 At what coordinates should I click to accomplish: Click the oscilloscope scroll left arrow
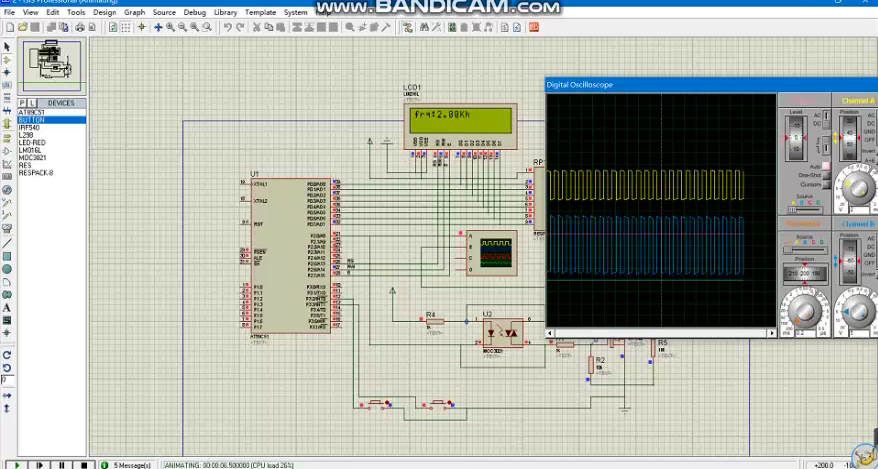[550, 333]
